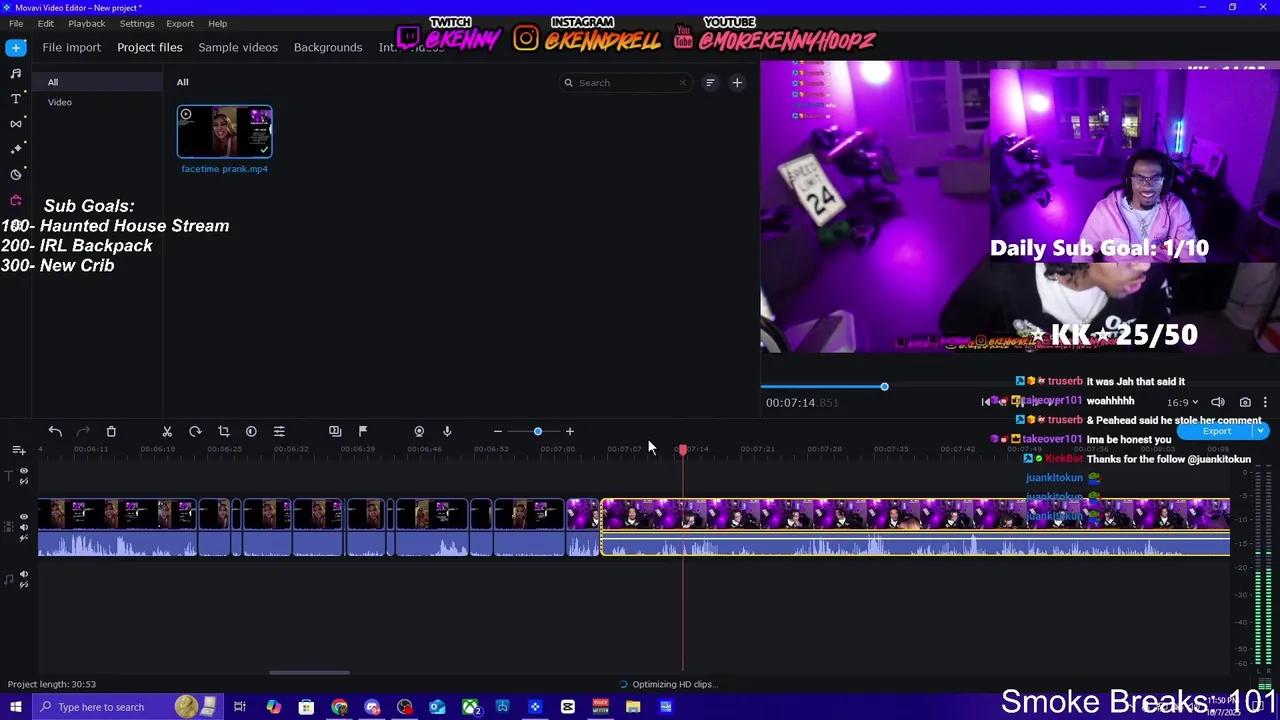Screen dimensions: 1280x720
Task: Expand the Export button dropdown arrow
Action: point(1260,431)
